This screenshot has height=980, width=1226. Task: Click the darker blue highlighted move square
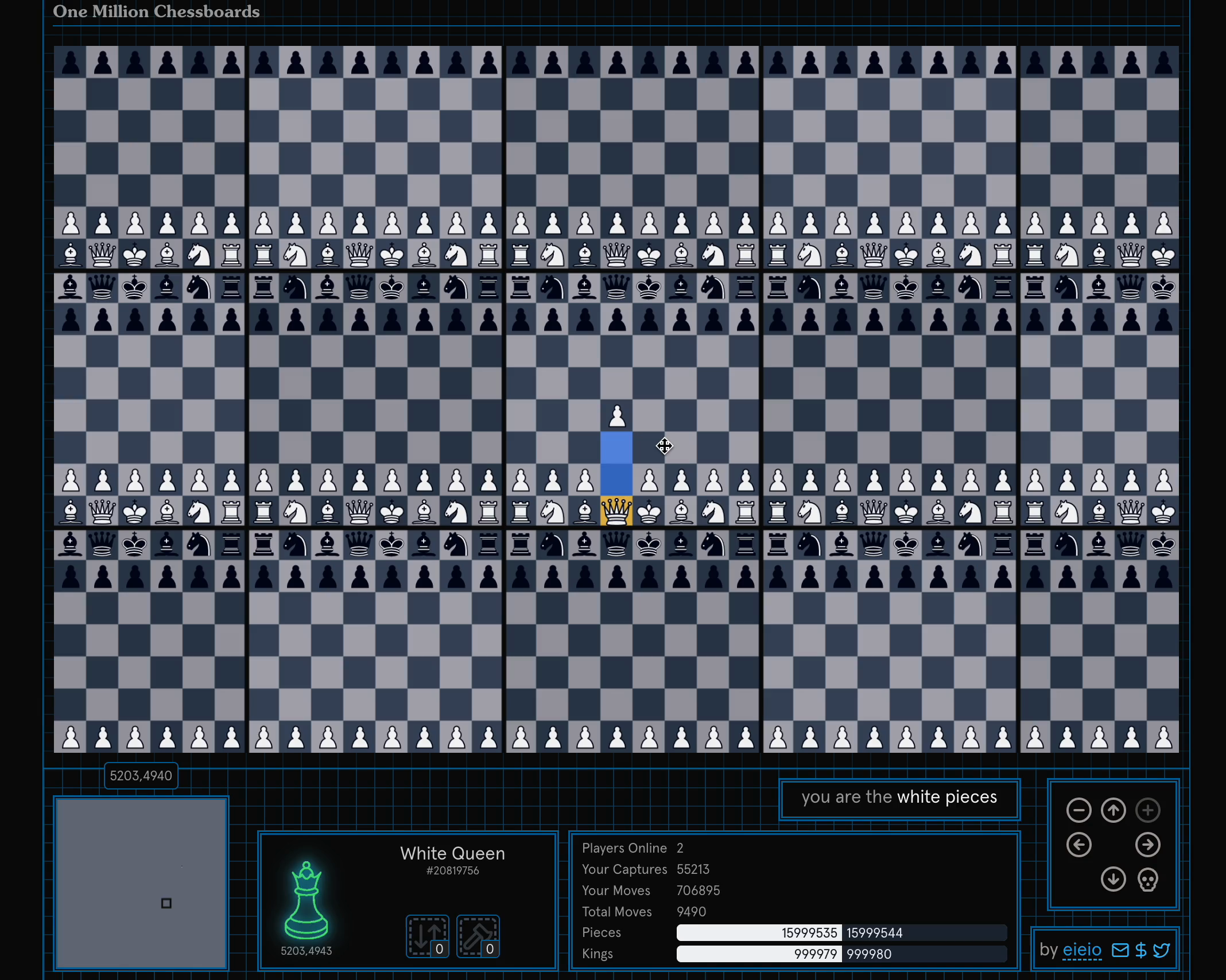click(616, 479)
